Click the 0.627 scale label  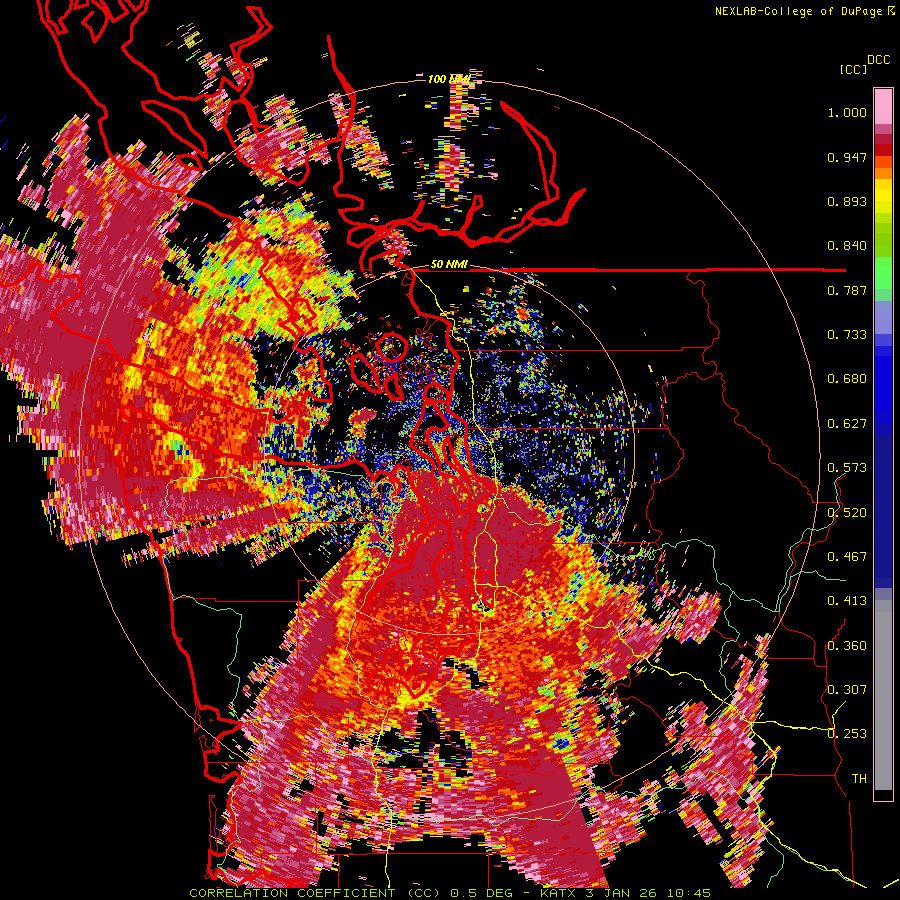pyautogui.click(x=847, y=424)
